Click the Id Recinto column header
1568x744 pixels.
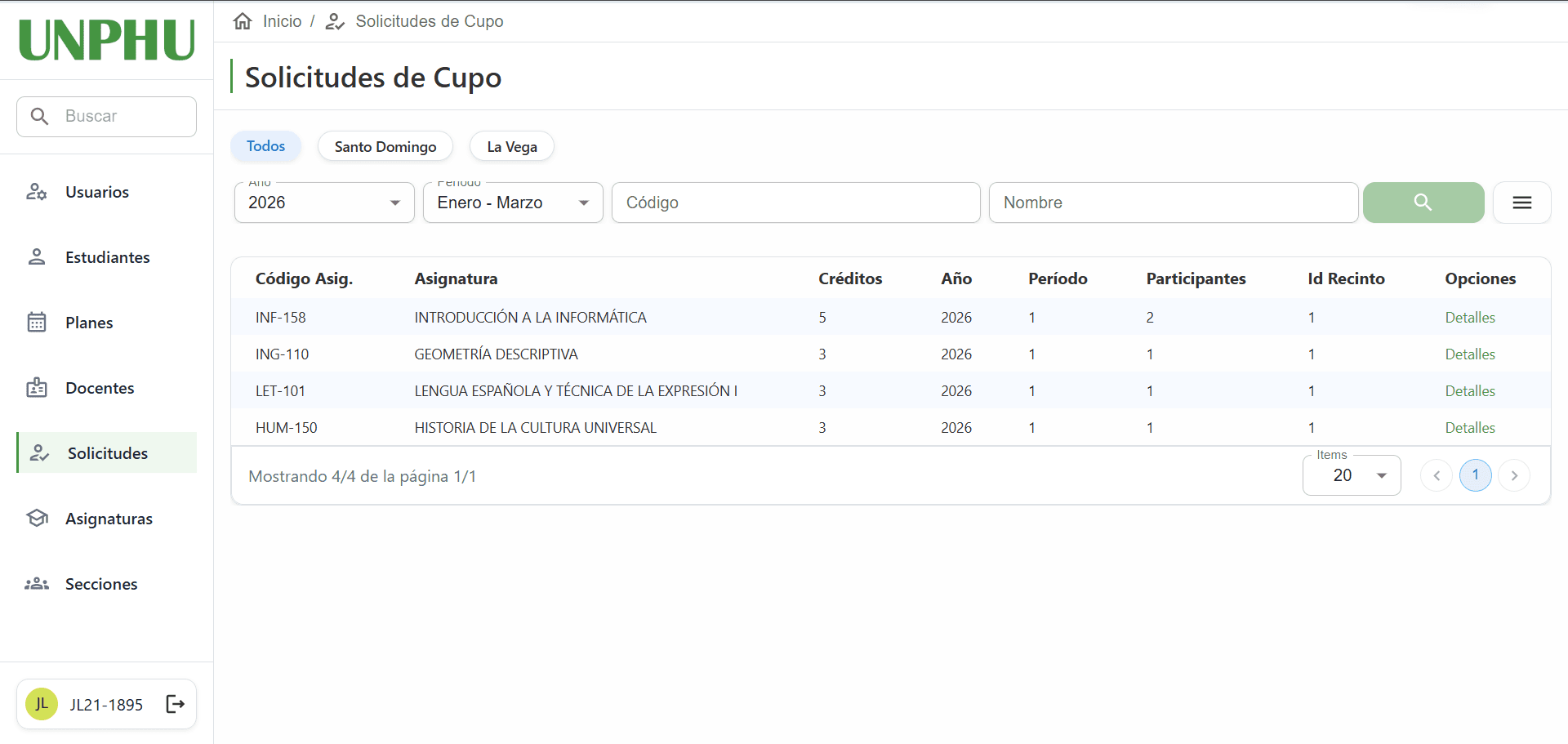click(x=1346, y=278)
